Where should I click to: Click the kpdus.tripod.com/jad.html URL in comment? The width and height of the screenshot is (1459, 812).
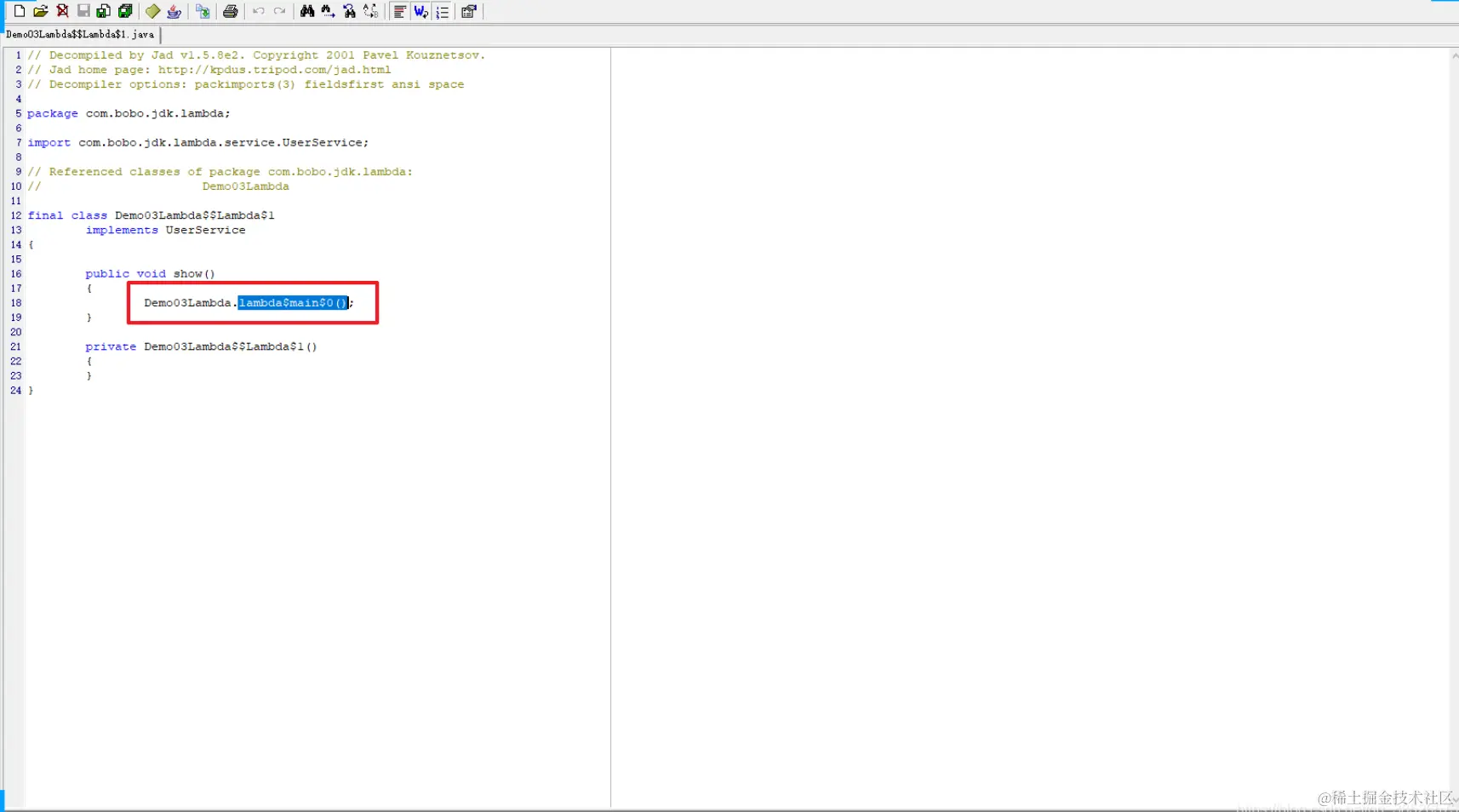[x=274, y=70]
